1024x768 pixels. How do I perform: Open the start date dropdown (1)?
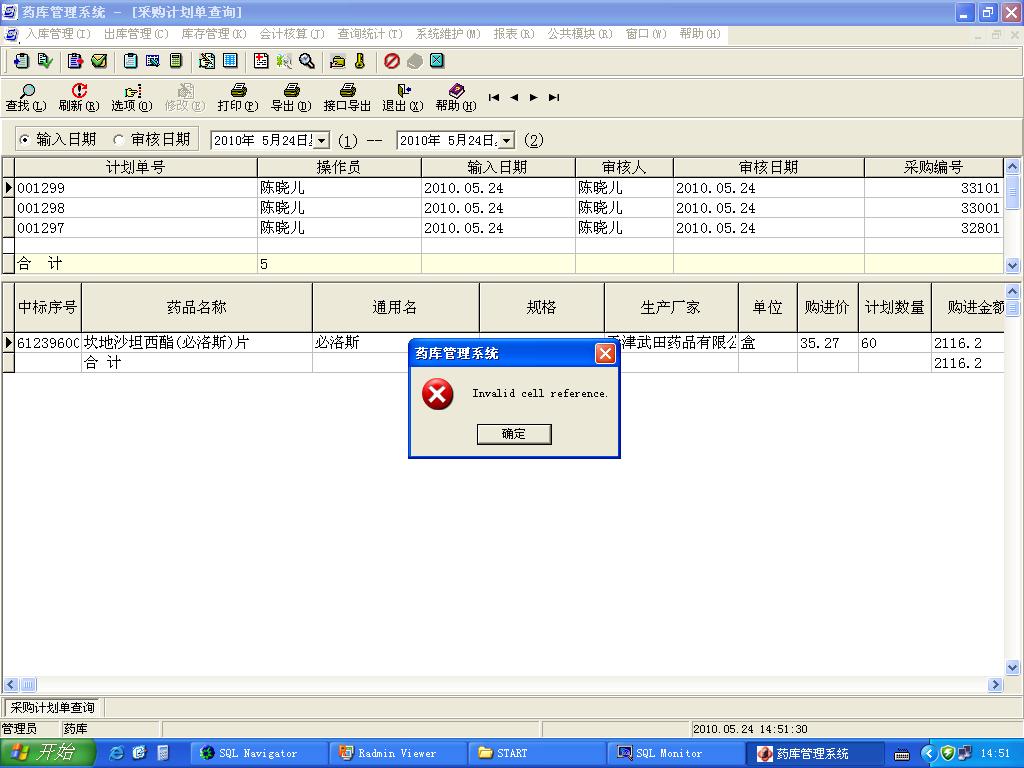click(322, 140)
